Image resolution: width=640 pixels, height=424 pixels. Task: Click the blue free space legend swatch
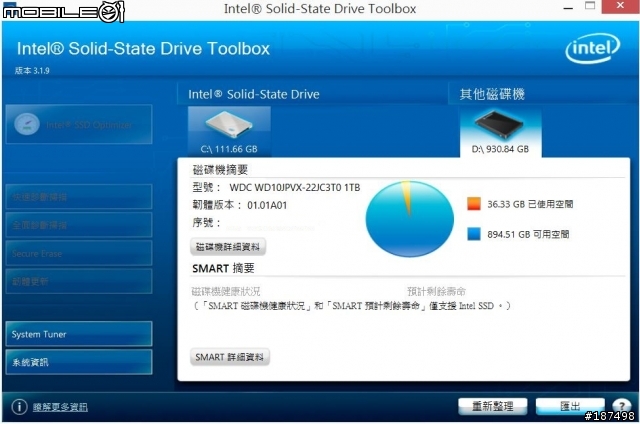tap(474, 234)
